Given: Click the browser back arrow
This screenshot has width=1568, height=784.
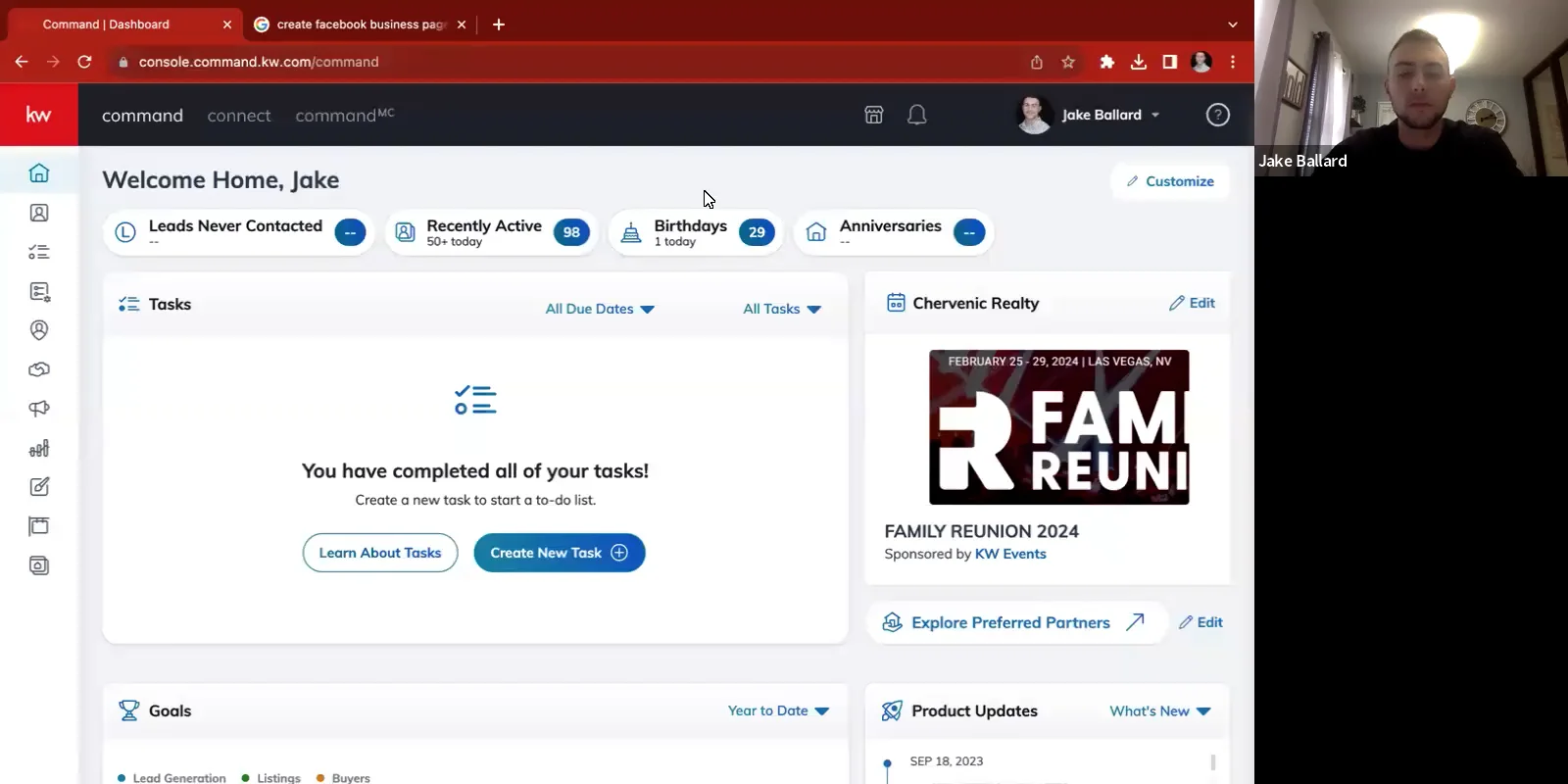Looking at the screenshot, I should [22, 62].
